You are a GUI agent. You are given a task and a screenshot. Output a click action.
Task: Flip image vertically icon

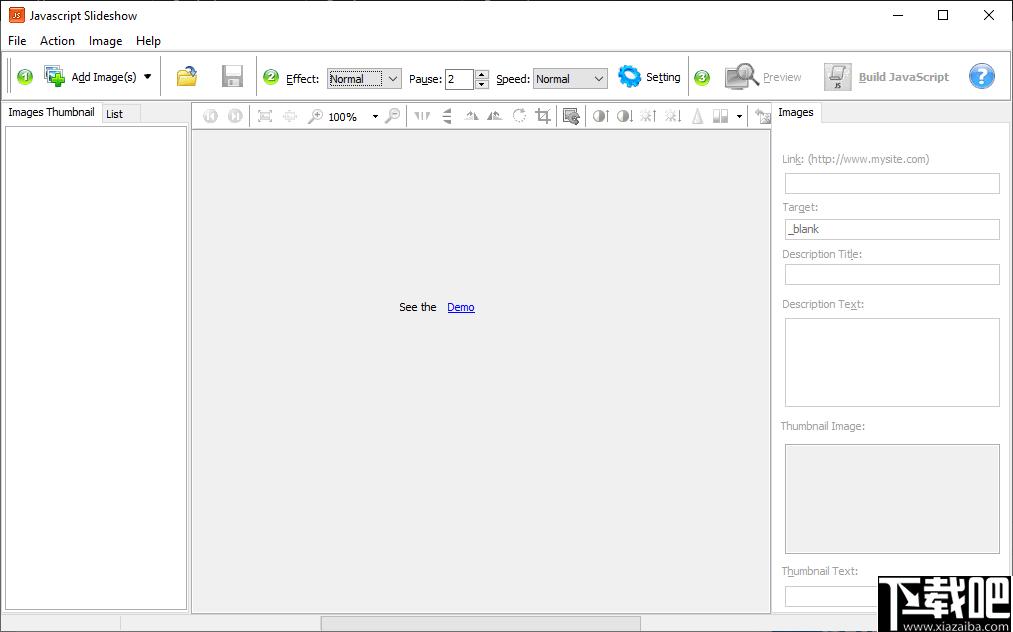click(x=446, y=116)
